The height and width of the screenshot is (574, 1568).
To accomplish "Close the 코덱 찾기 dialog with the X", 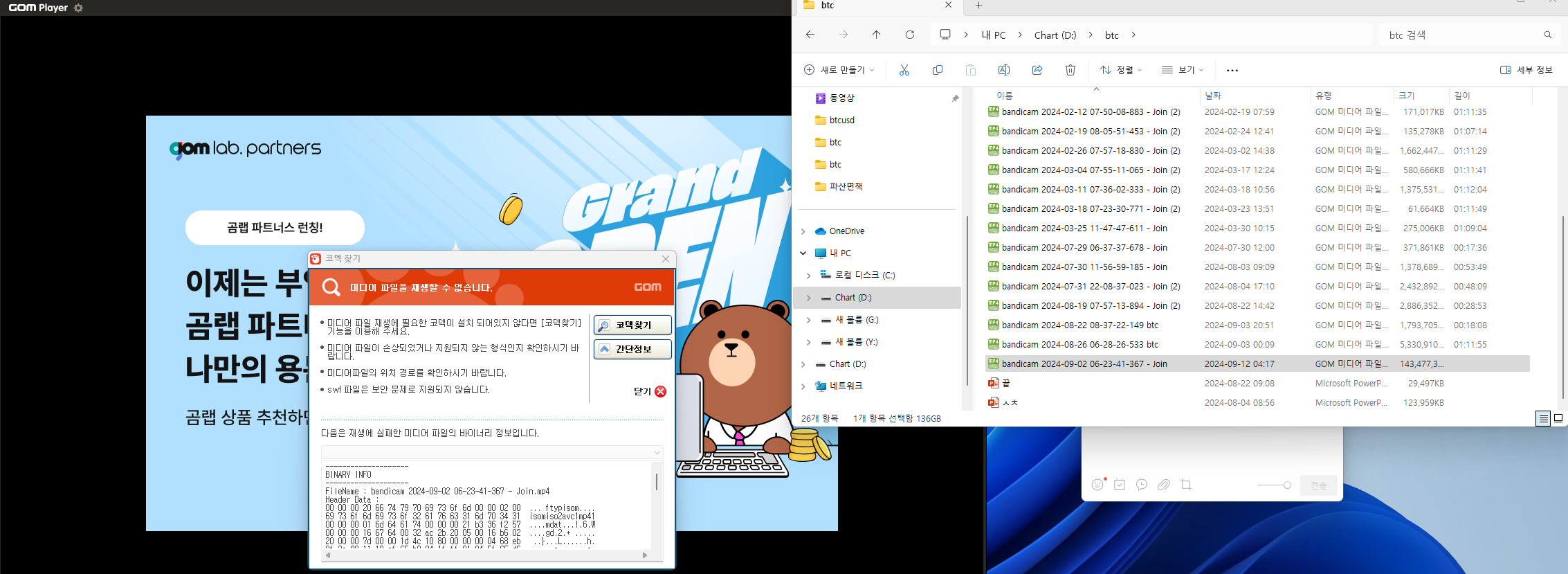I will pyautogui.click(x=666, y=258).
